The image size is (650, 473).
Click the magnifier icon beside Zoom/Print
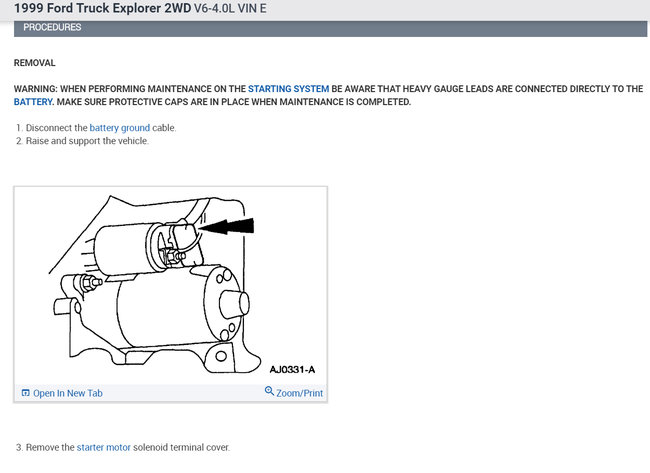(x=269, y=391)
